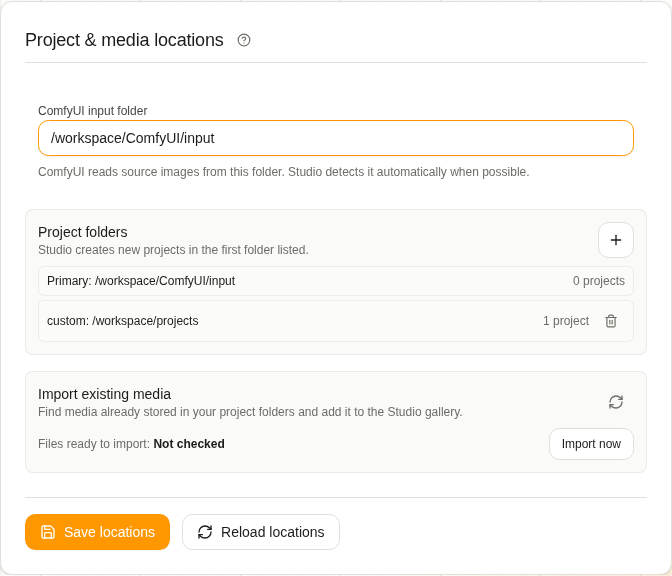Click the ComfyUI input folder label
672x576 pixels.
(93, 111)
